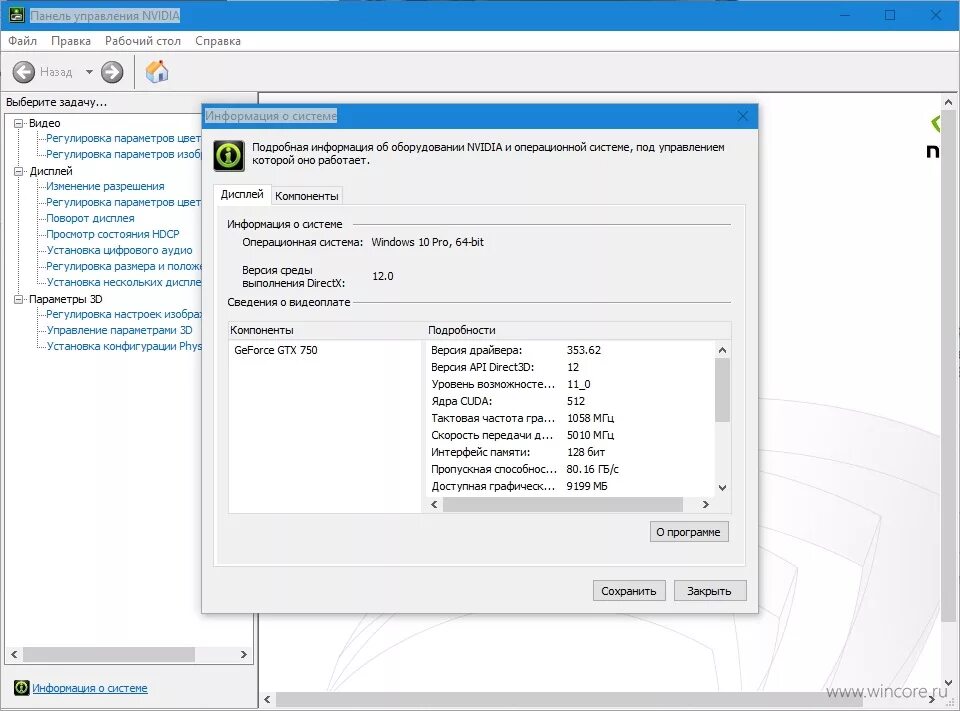Switch to the Компоненты tab

[x=307, y=196]
